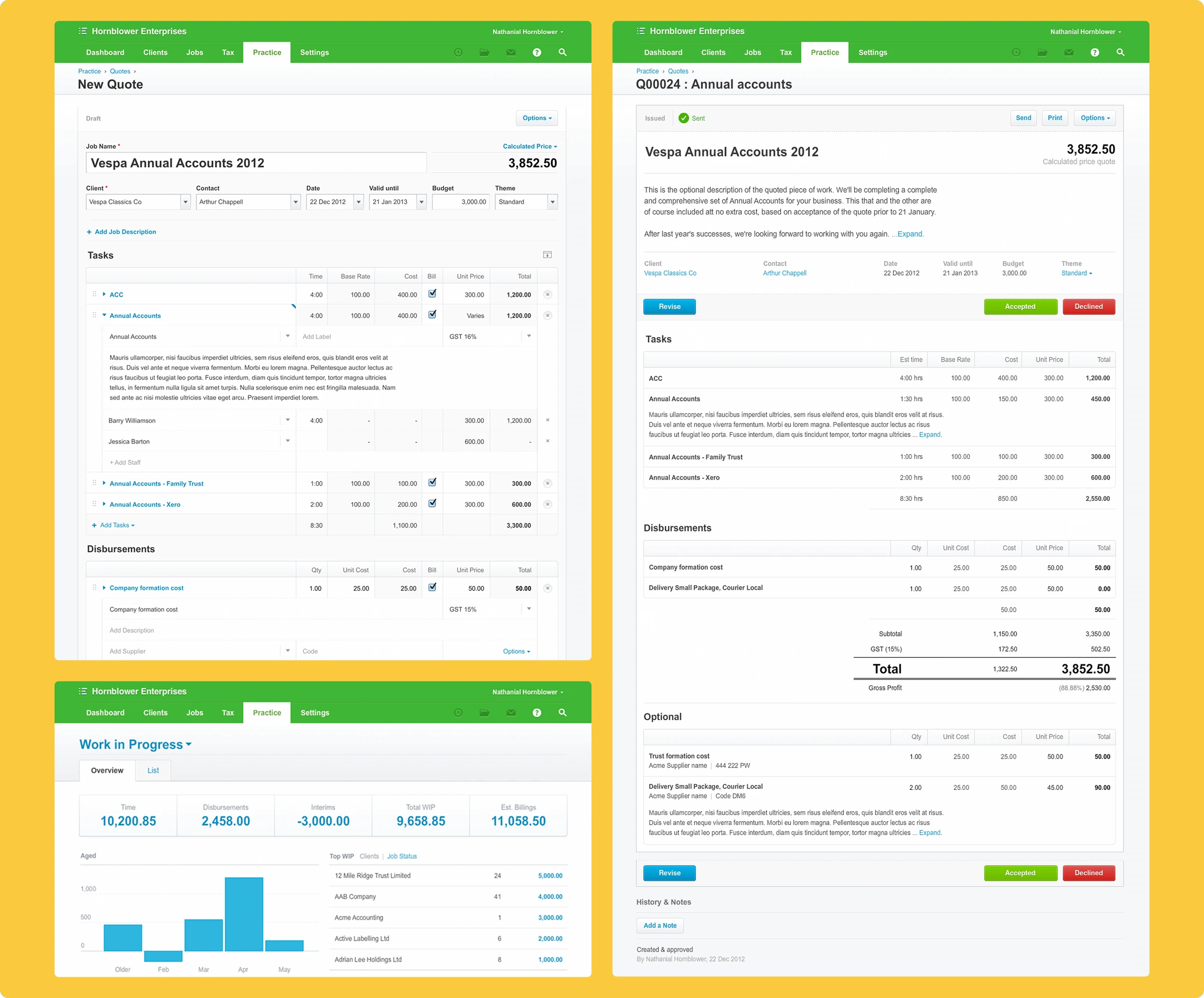Image resolution: width=1204 pixels, height=998 pixels.
Task: Open Jobs menu in New Quote window
Action: click(195, 53)
